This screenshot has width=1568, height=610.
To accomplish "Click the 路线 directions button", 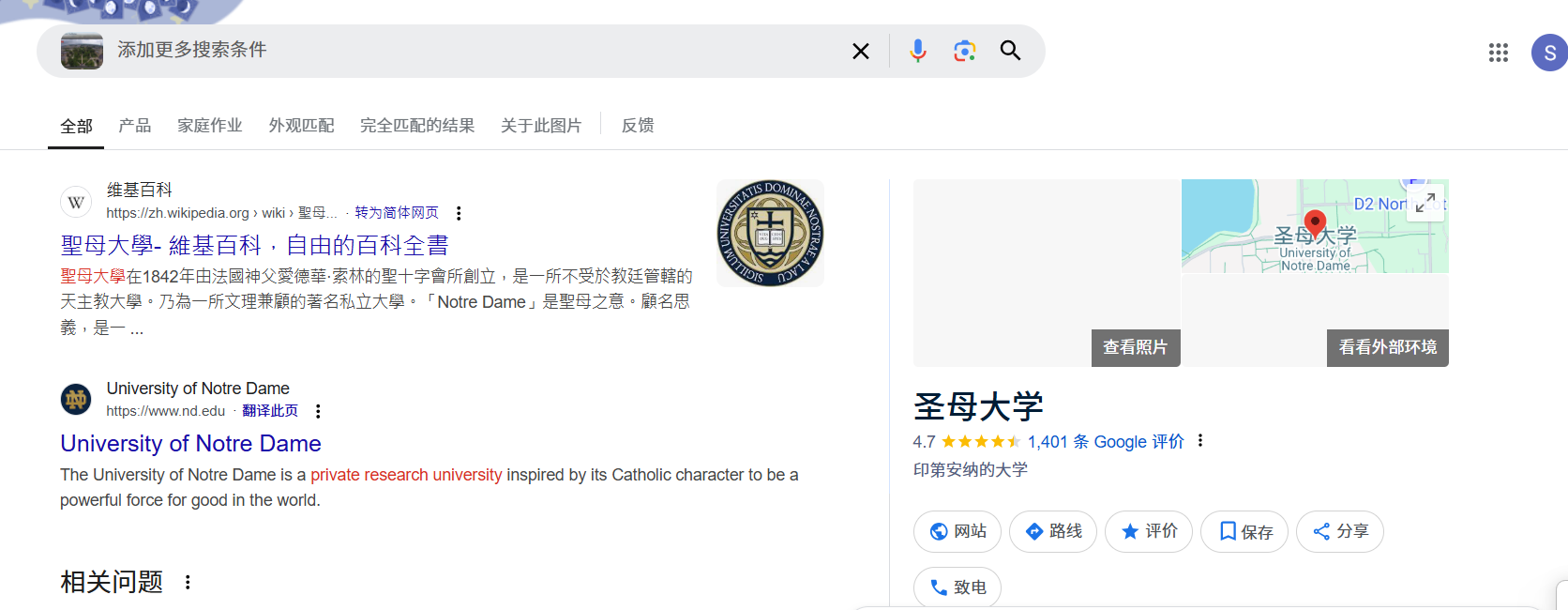I will (x=1053, y=532).
